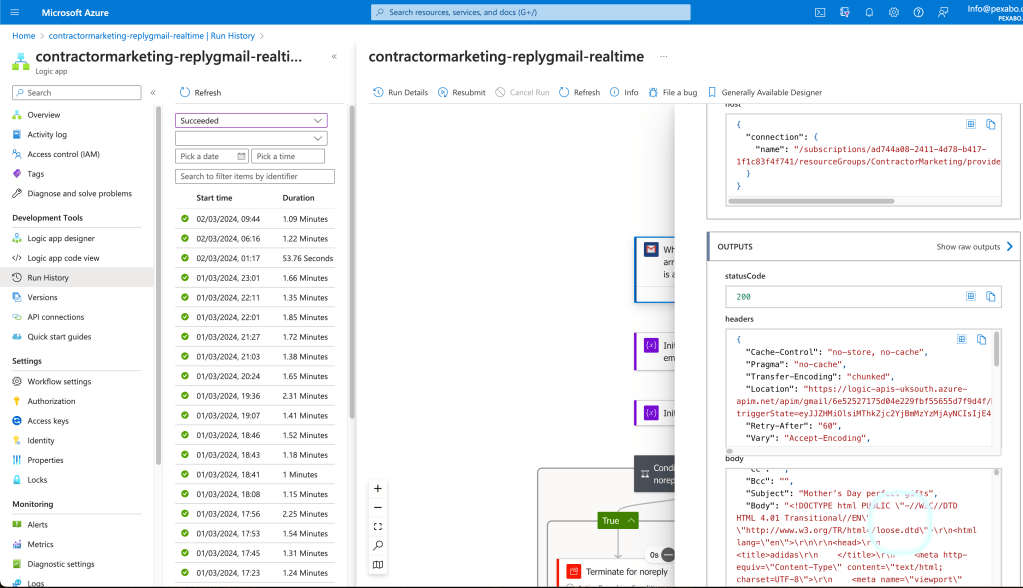Open Workflow settings
Screen dimensions: 1023x588
[x=59, y=382]
